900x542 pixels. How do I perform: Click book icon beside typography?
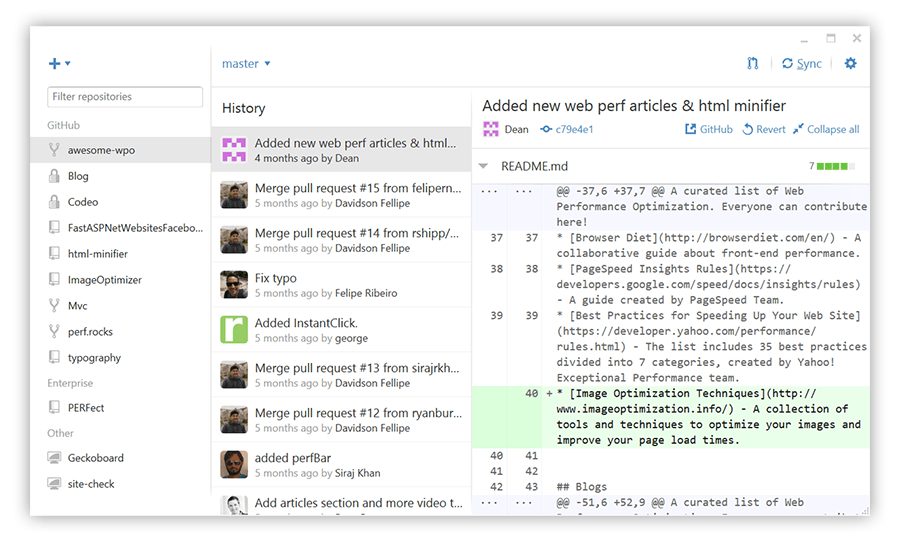pyautogui.click(x=54, y=357)
